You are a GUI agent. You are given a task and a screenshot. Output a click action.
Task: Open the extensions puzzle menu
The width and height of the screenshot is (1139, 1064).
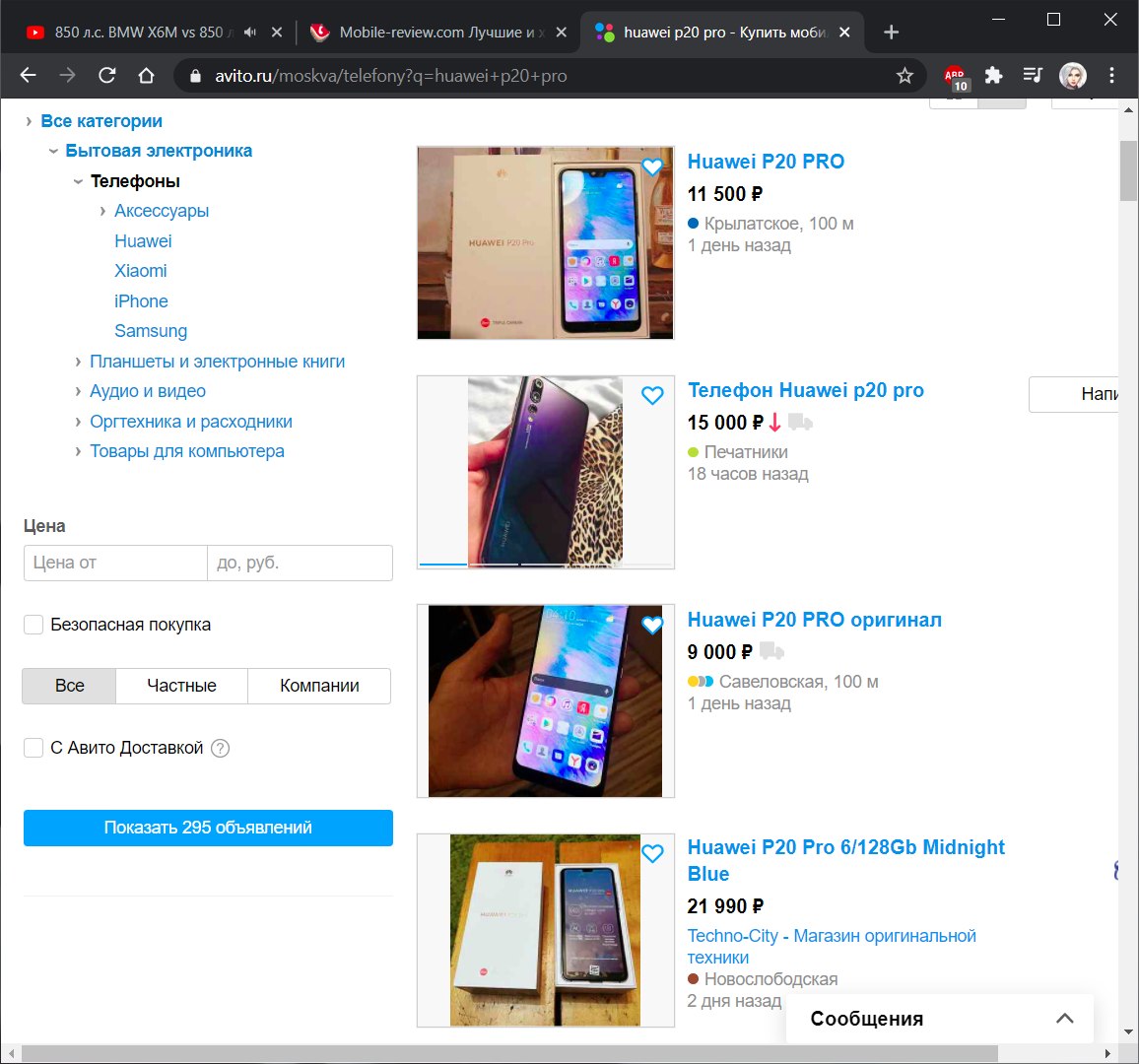click(993, 76)
